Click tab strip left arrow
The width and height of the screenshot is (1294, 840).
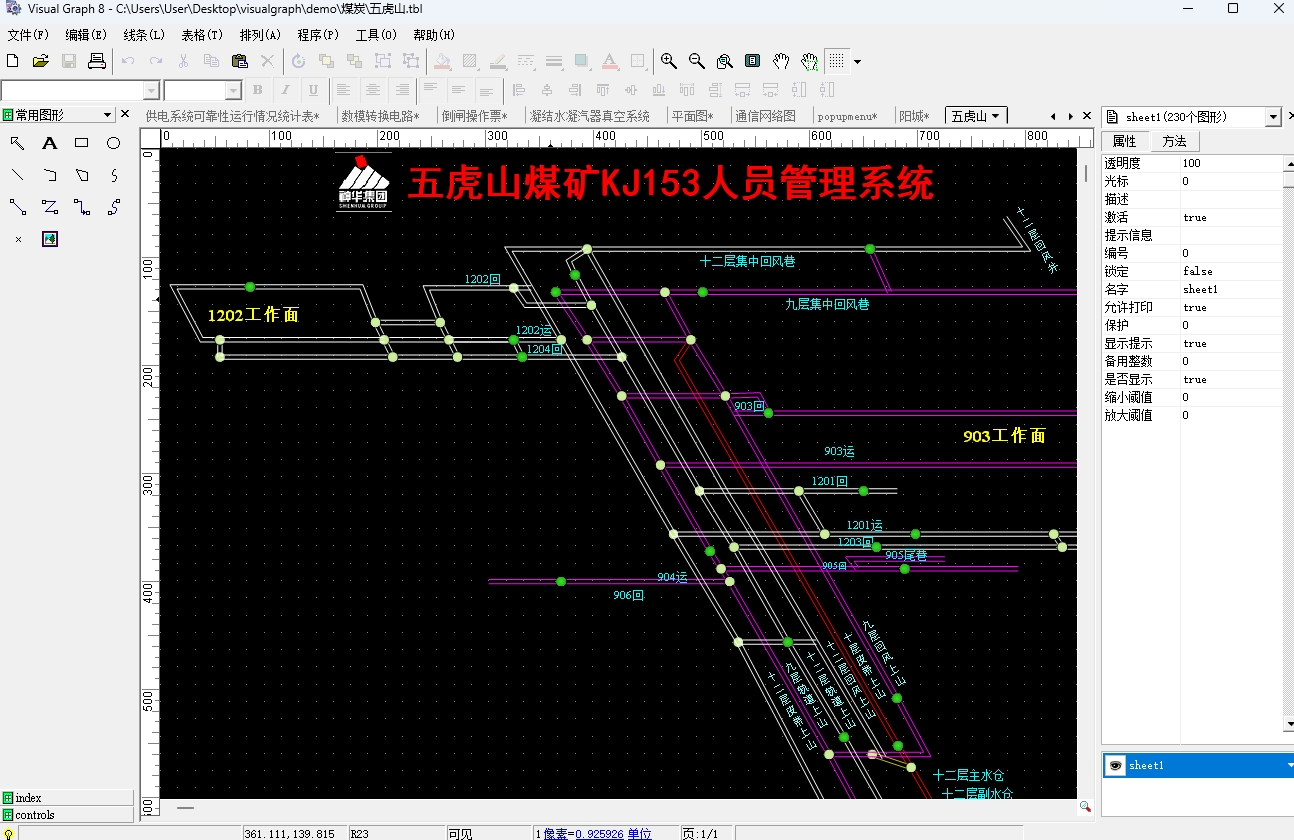1053,116
